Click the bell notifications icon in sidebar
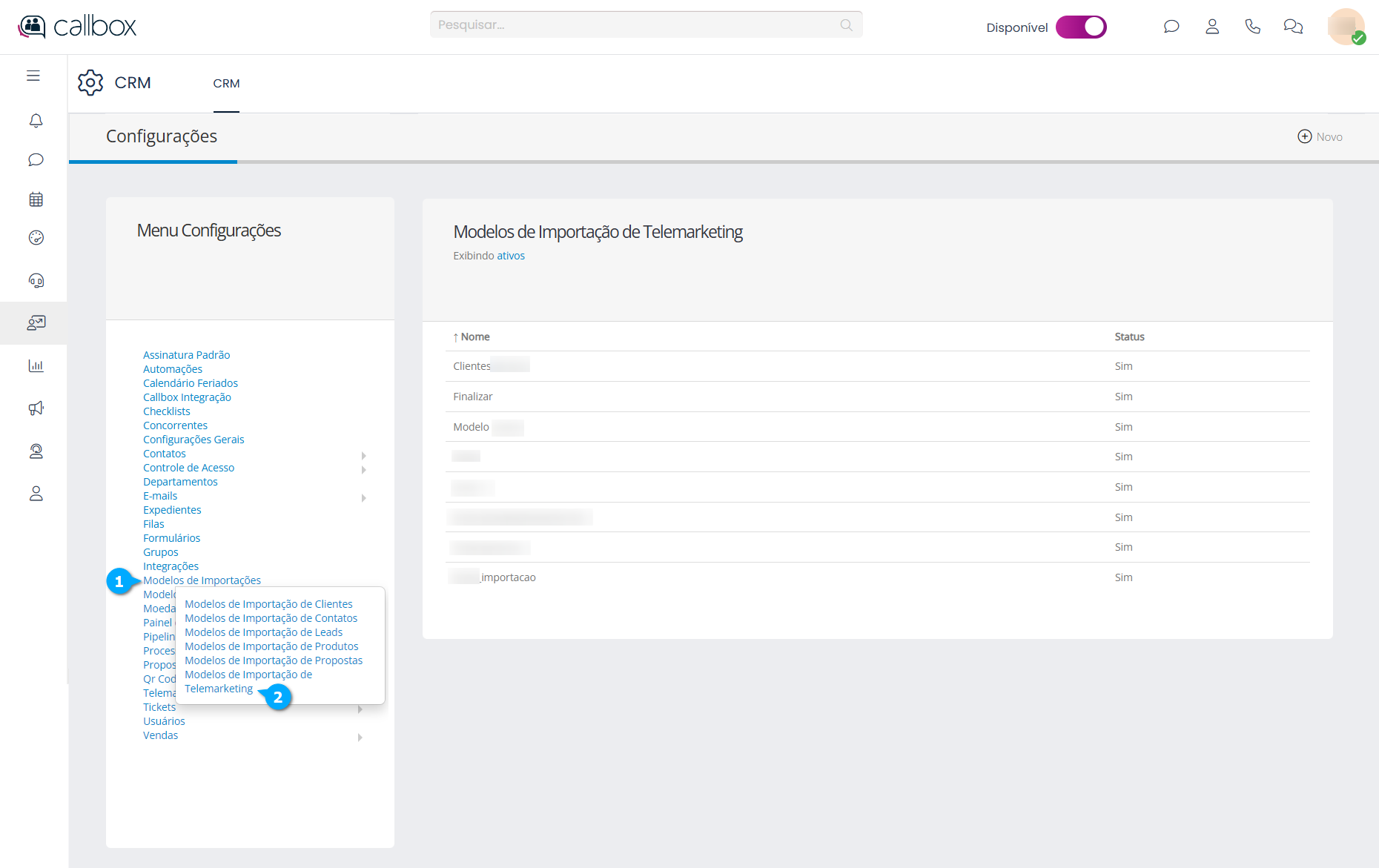This screenshot has width=1379, height=868. (36, 121)
